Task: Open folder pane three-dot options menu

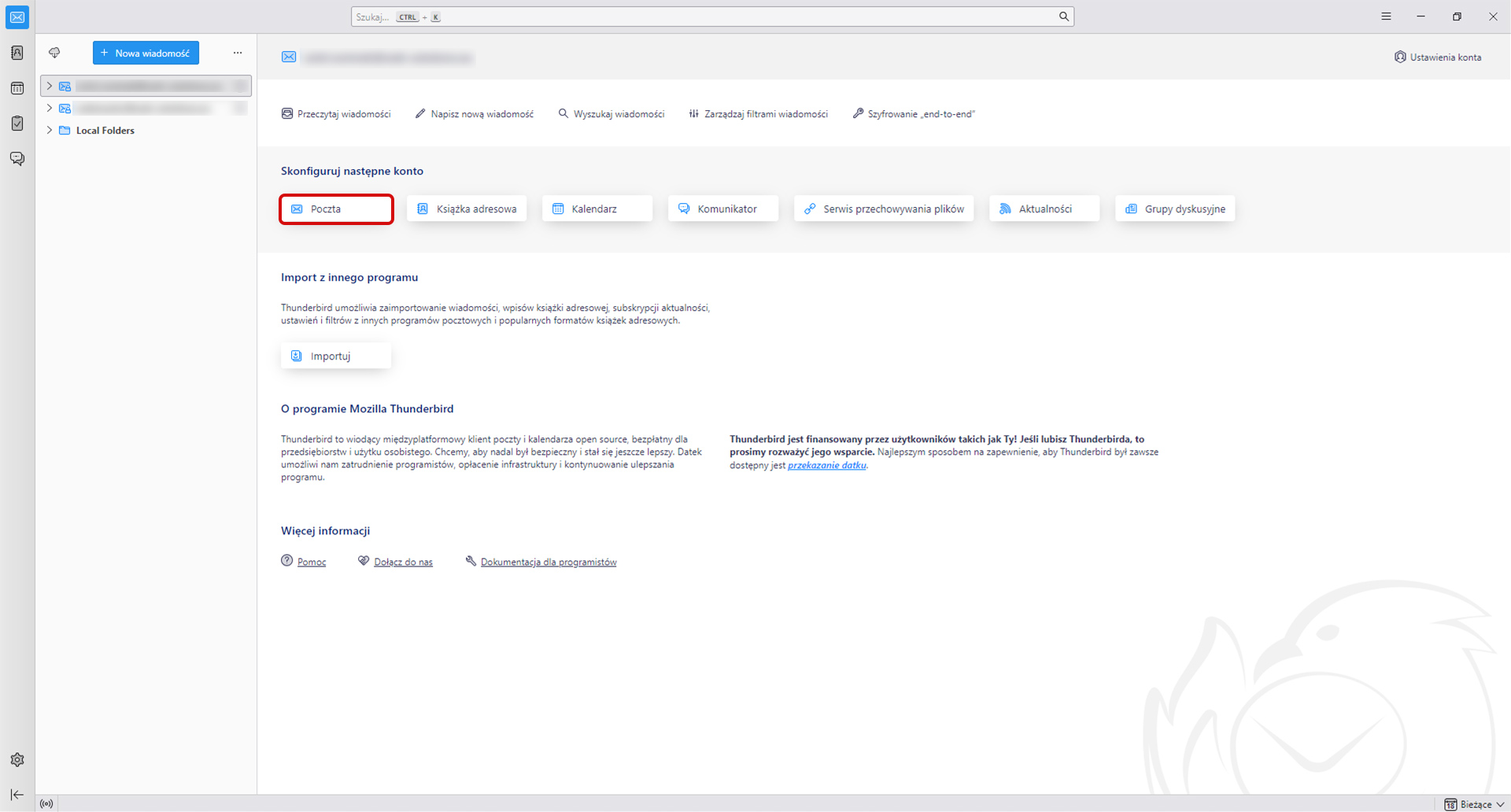Action: click(238, 53)
